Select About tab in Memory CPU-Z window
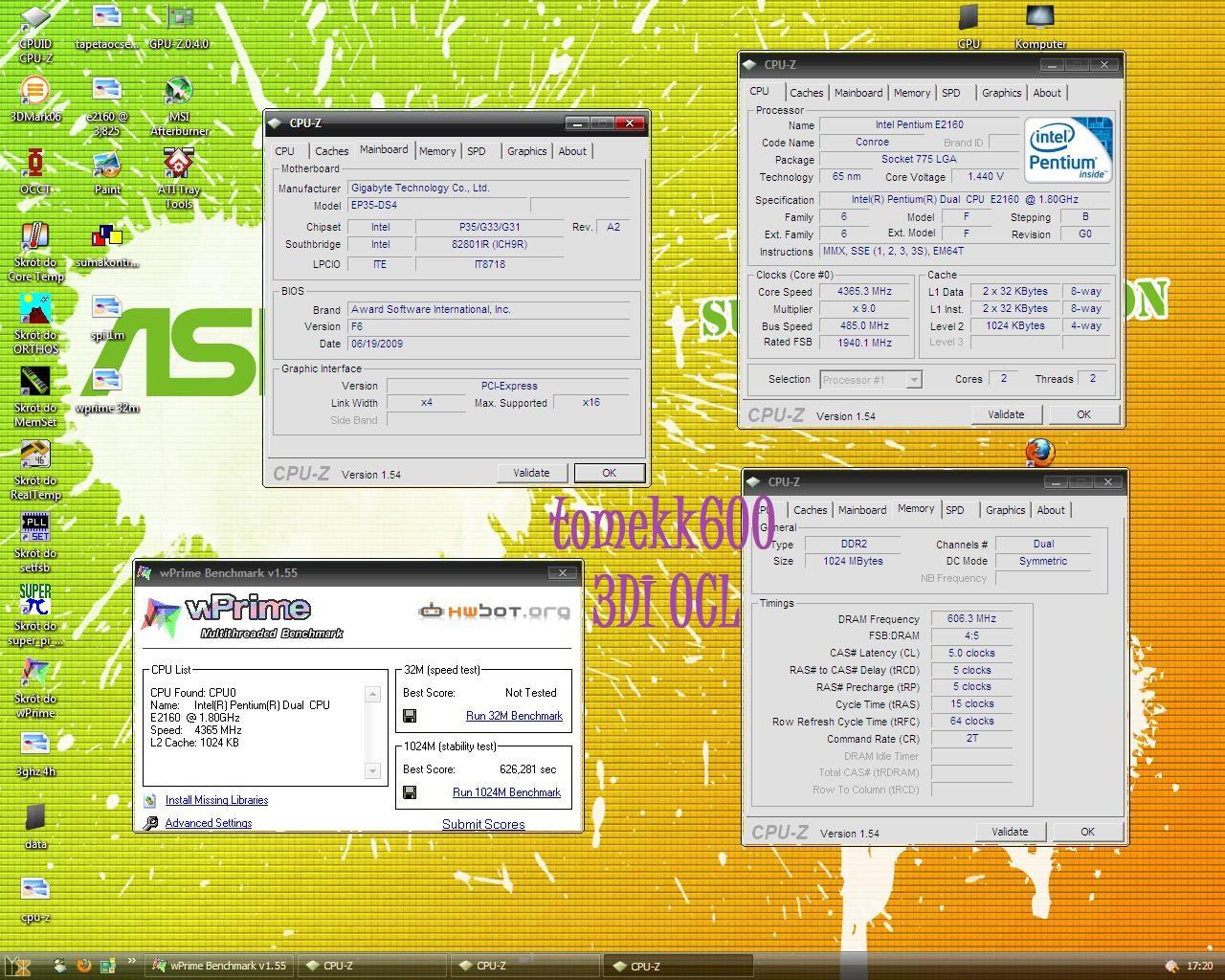This screenshot has width=1225, height=980. click(x=1051, y=510)
